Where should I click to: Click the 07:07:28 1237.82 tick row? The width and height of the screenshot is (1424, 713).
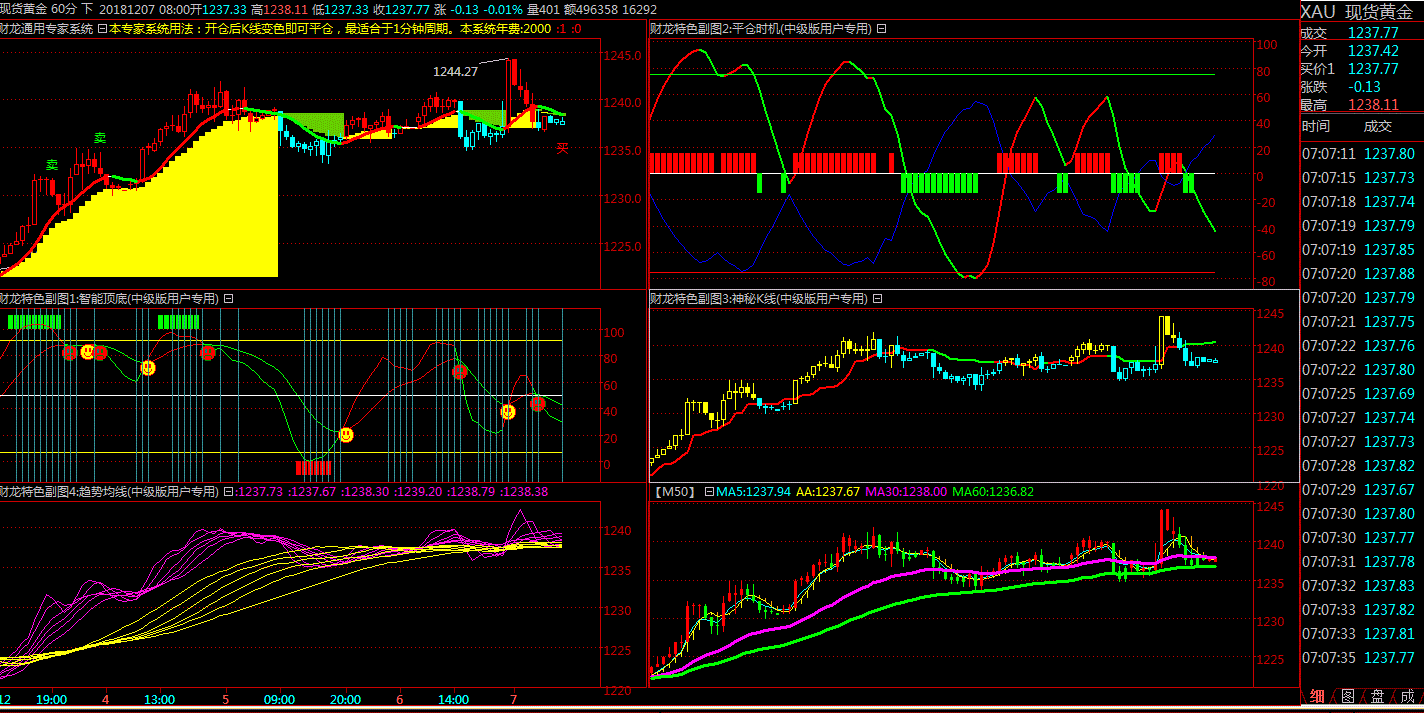(1361, 466)
